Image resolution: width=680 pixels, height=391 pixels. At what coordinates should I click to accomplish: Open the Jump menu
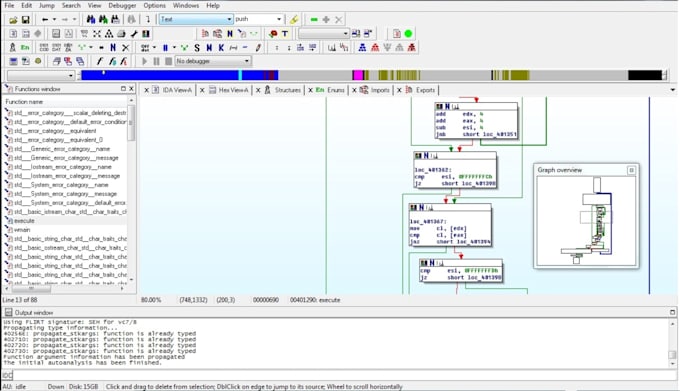click(47, 5)
